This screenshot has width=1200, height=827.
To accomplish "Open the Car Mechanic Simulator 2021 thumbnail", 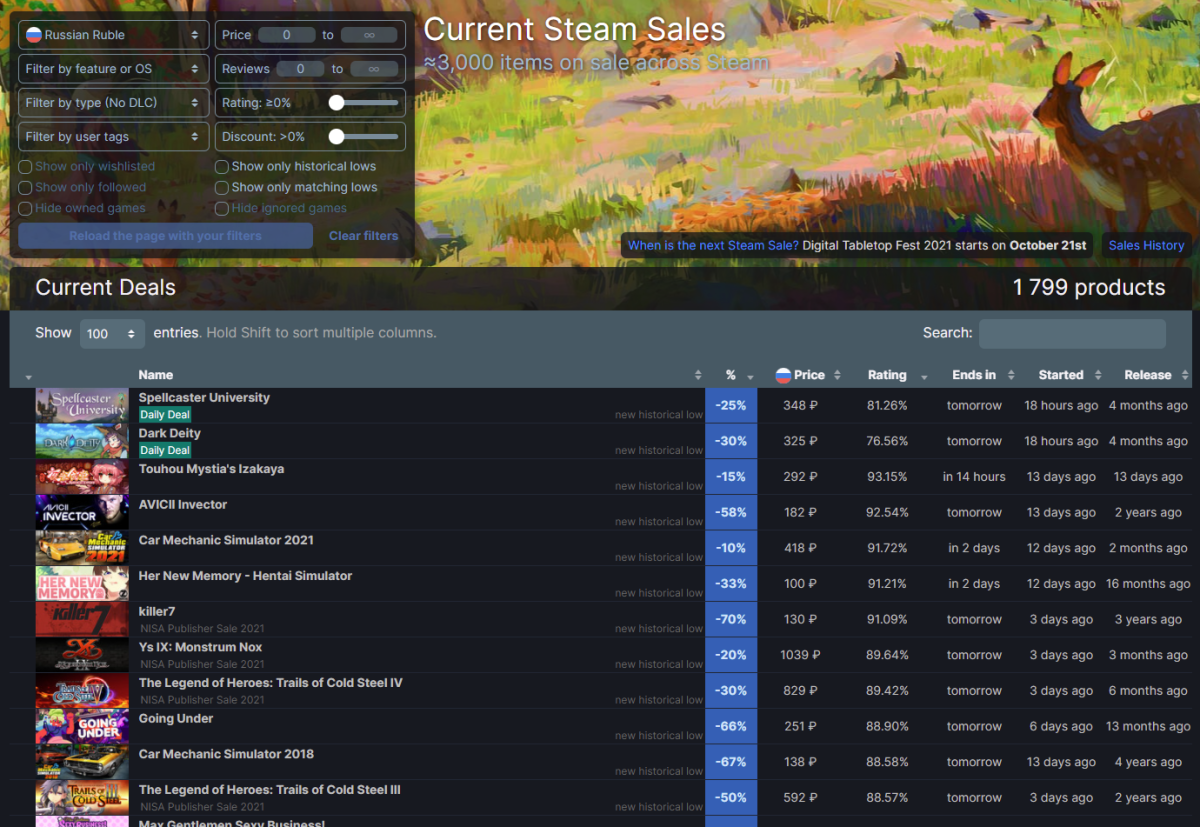I will tap(82, 548).
